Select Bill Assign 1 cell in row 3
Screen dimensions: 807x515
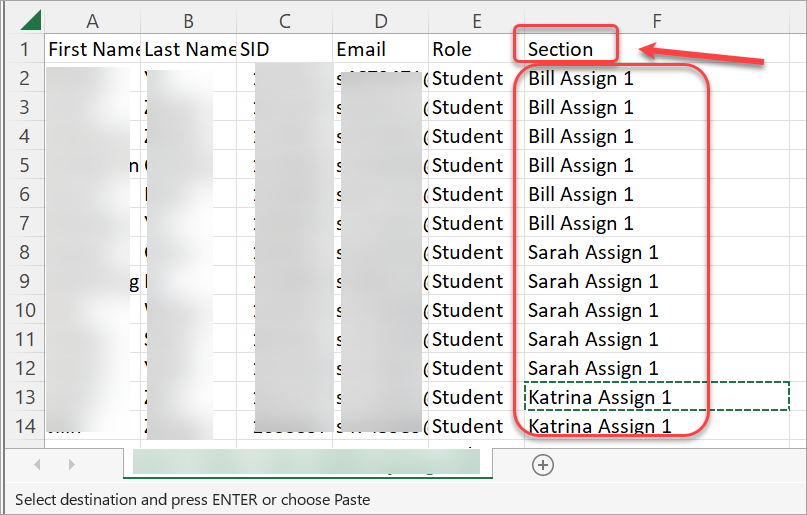click(657, 106)
